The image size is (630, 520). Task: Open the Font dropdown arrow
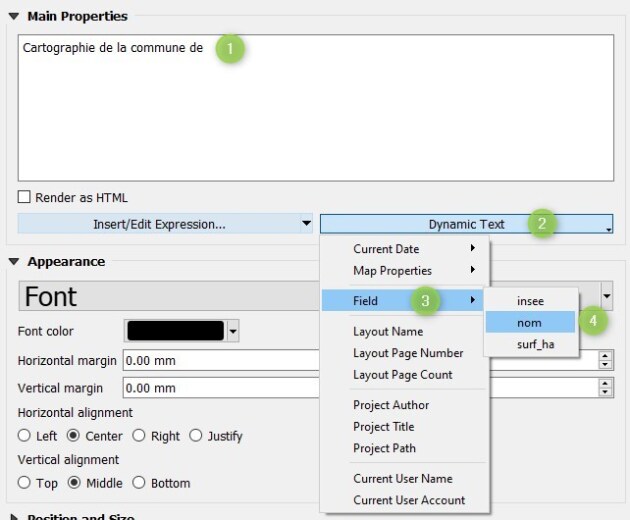pyautogui.click(x=607, y=296)
